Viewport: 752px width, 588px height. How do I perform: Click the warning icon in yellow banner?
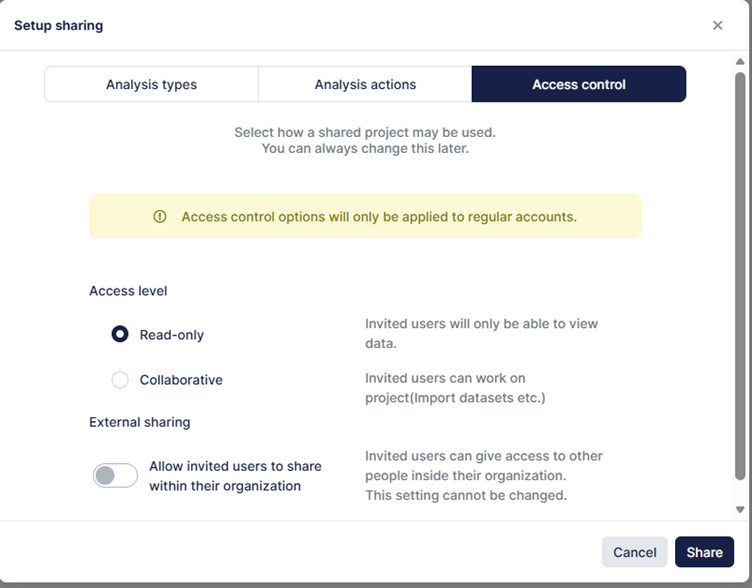point(160,216)
